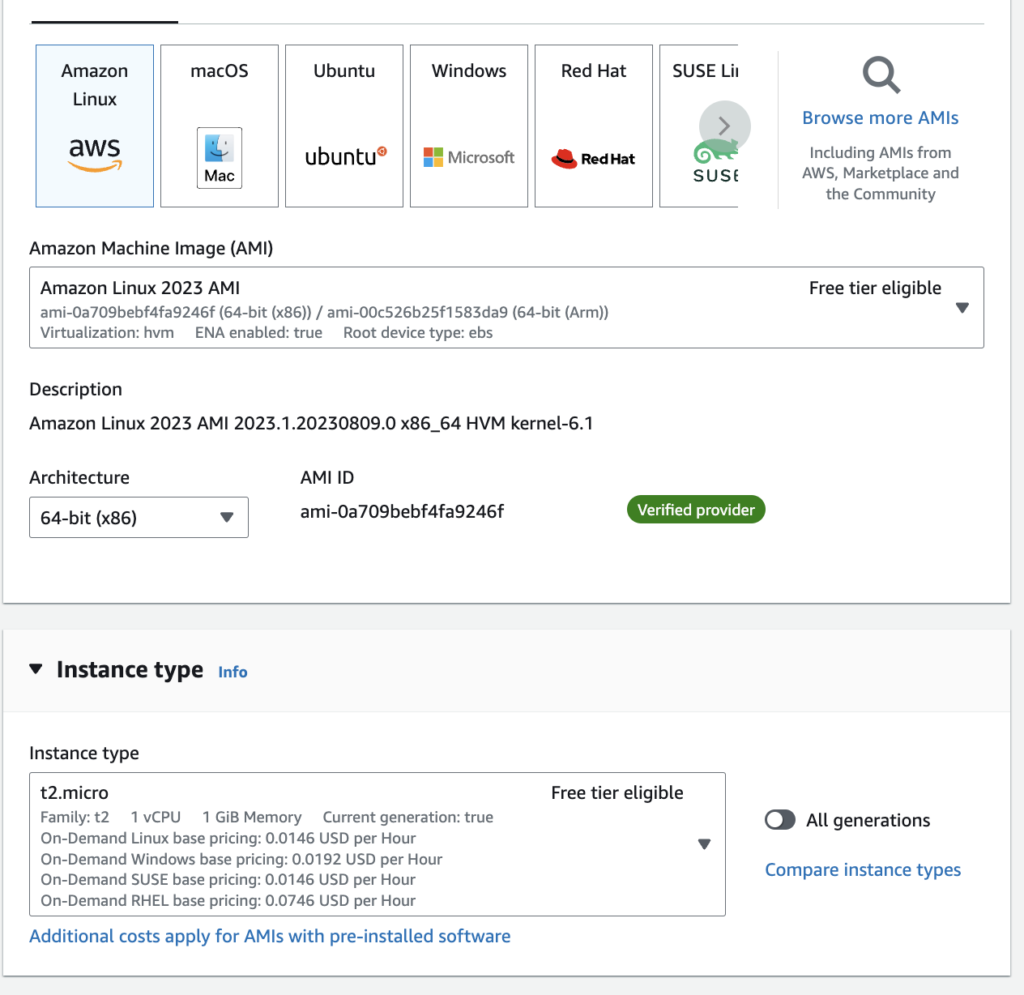Open the Architecture dropdown showing 64-bit x86
This screenshot has height=995, width=1024.
pyautogui.click(x=138, y=517)
